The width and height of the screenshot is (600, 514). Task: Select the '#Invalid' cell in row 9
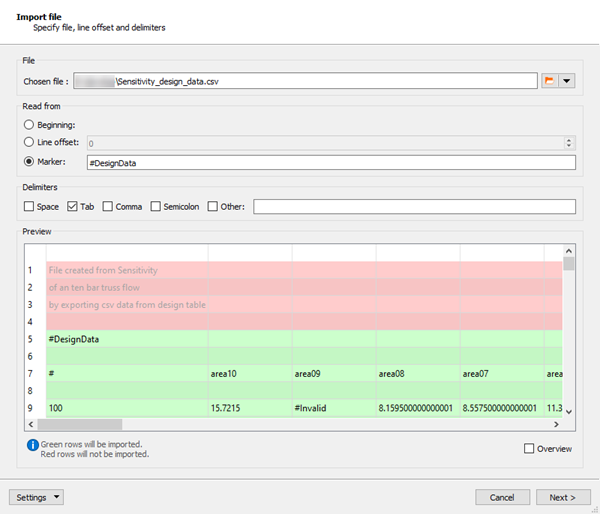click(x=334, y=408)
